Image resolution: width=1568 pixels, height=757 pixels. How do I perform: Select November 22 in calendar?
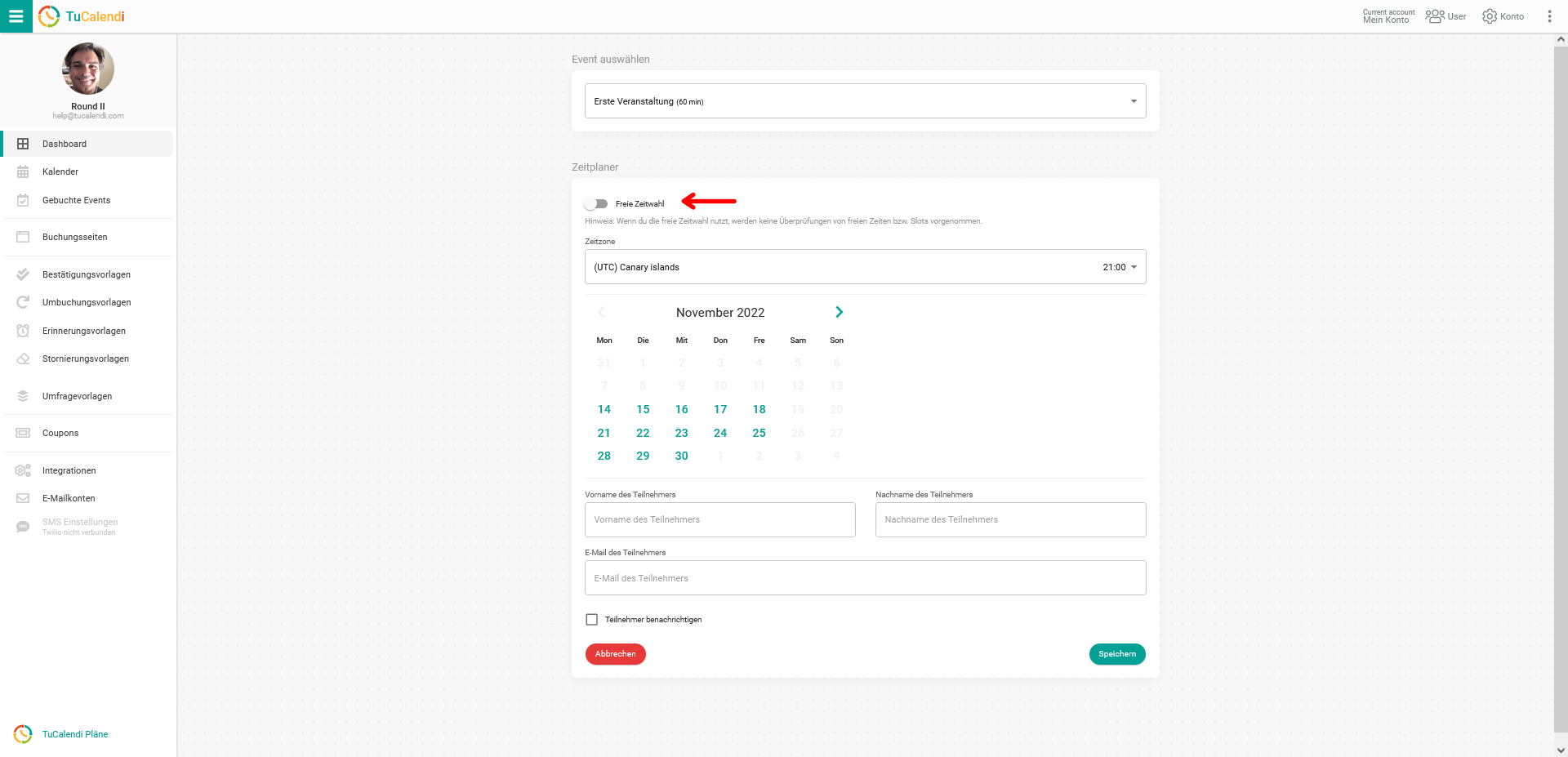[x=643, y=433]
